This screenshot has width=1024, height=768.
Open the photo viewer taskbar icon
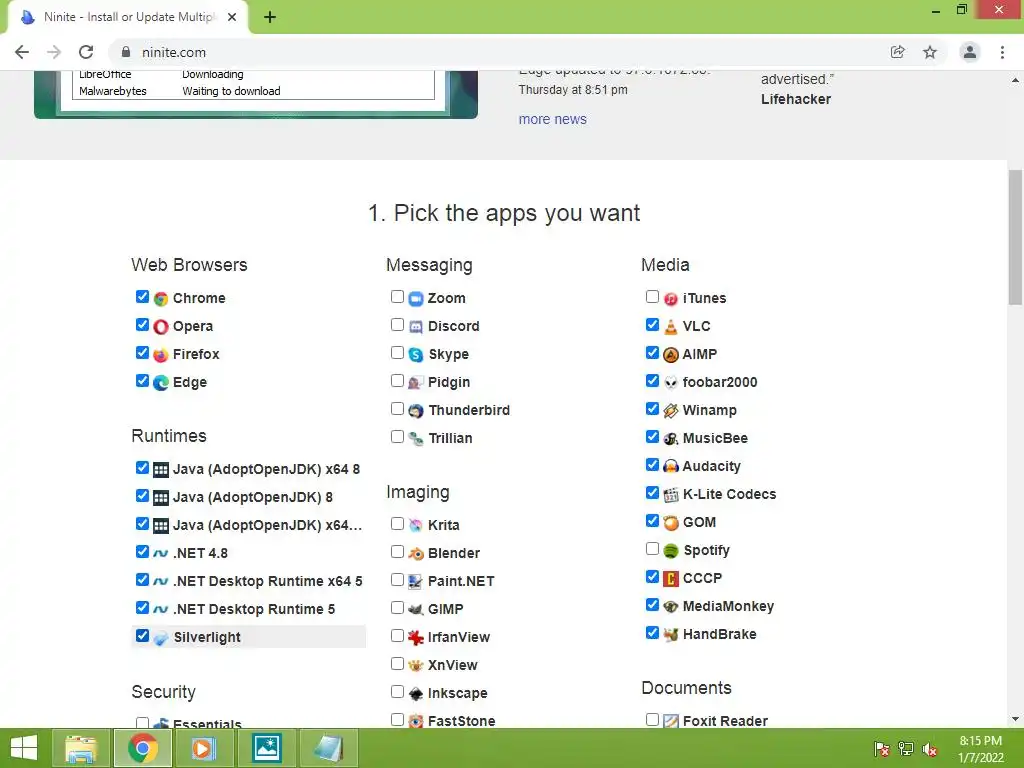click(x=267, y=748)
